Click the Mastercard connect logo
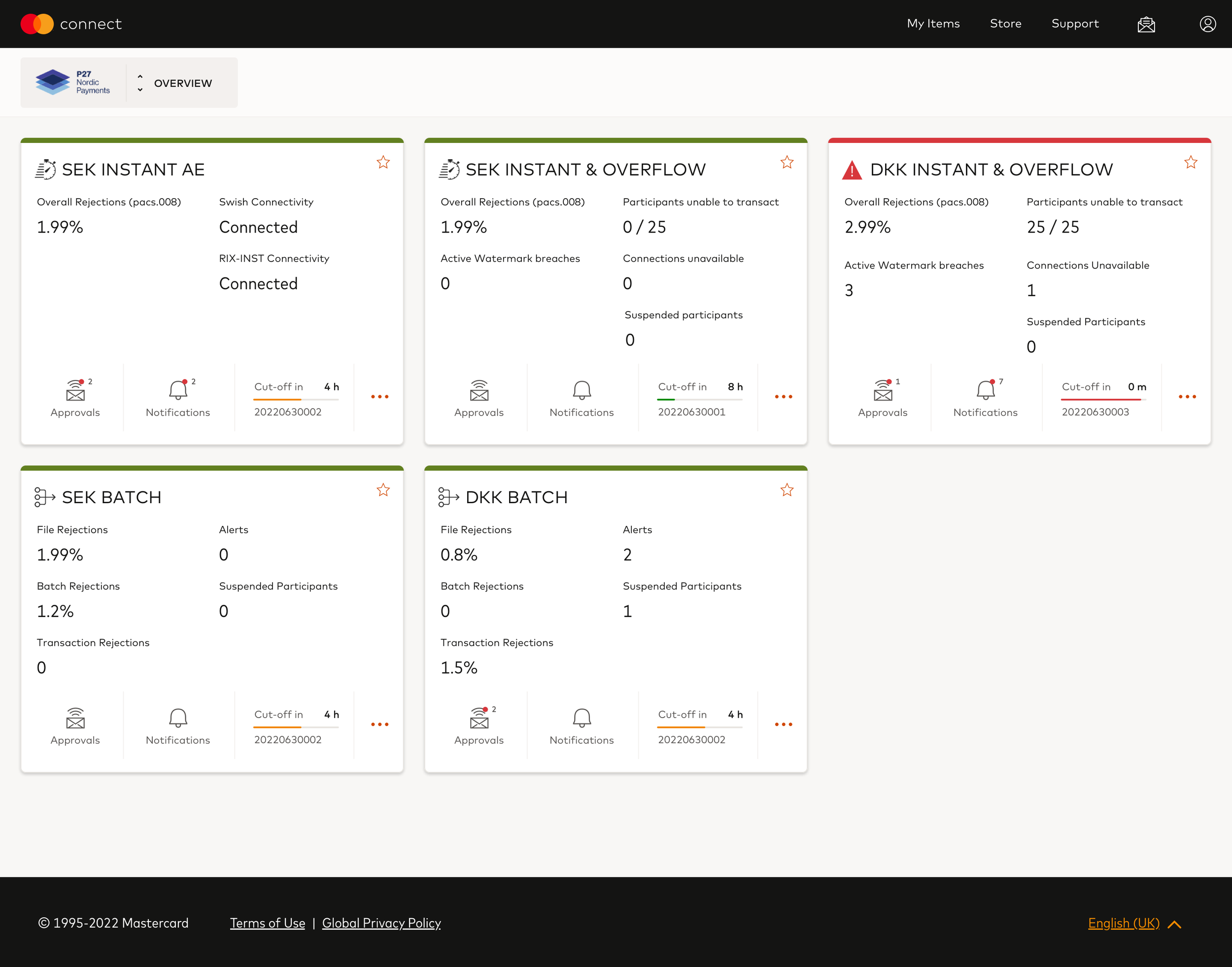This screenshot has width=1232, height=967. (x=71, y=24)
